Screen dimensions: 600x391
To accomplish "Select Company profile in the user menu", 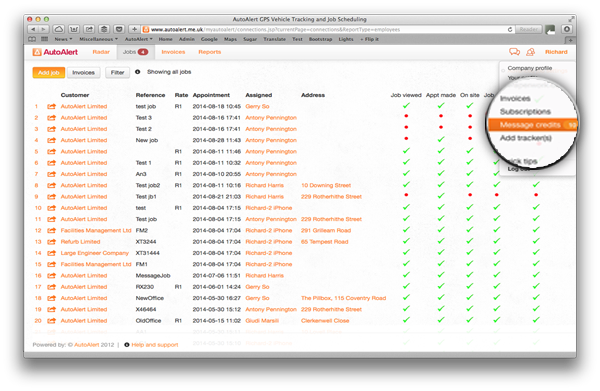I will 530,68.
